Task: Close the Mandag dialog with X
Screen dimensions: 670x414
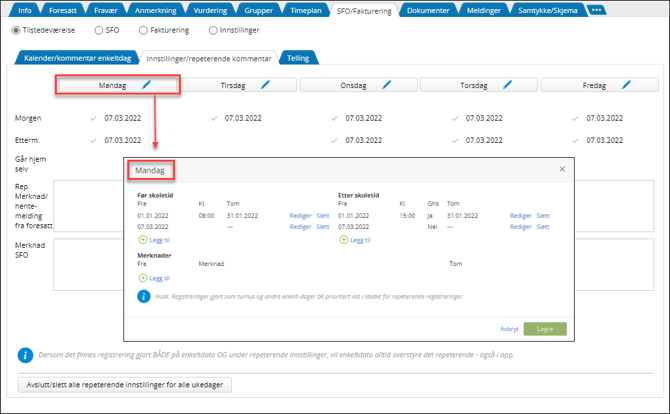Action: click(562, 170)
